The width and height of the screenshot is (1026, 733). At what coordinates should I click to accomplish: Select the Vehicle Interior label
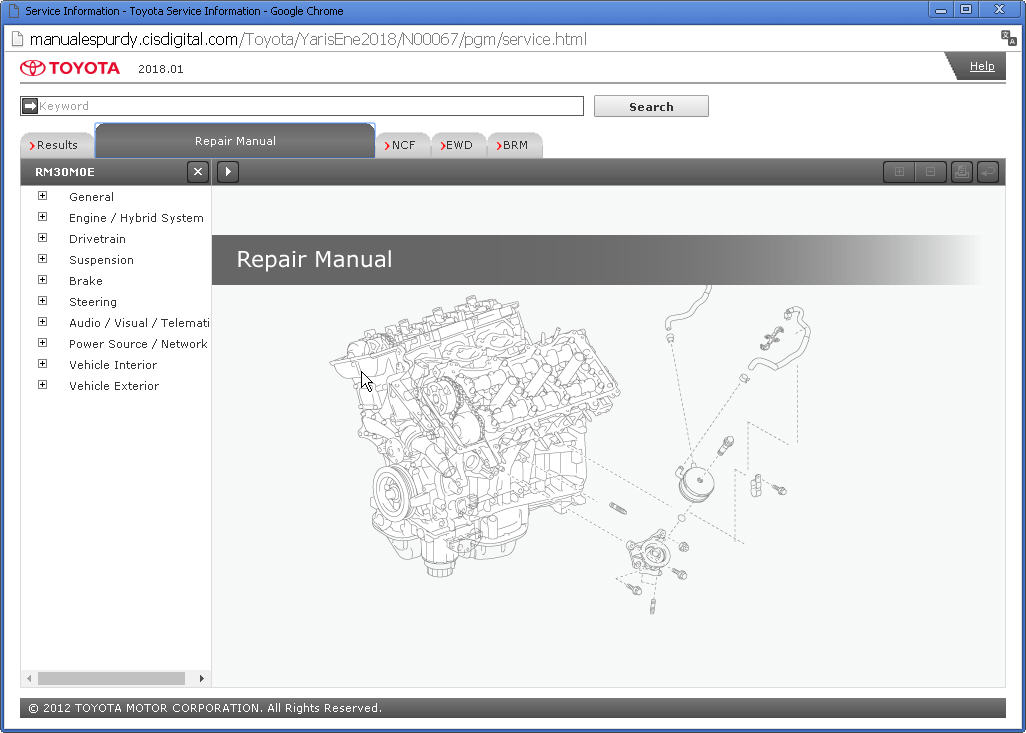113,365
